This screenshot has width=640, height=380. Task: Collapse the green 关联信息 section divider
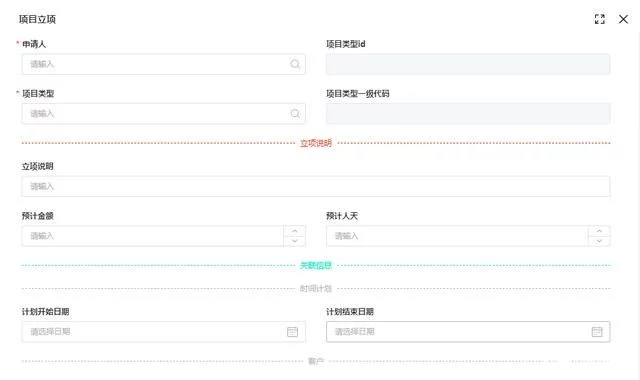[316, 265]
